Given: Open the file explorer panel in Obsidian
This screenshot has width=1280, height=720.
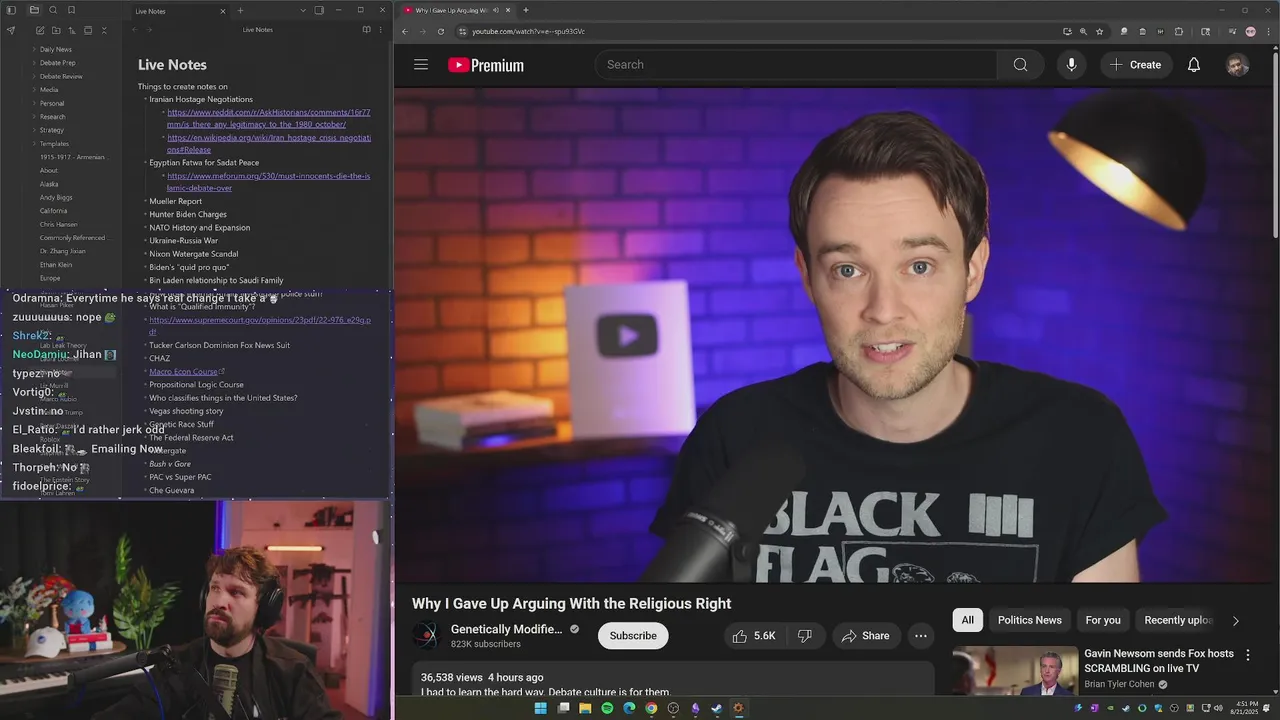Looking at the screenshot, I should pos(34,10).
